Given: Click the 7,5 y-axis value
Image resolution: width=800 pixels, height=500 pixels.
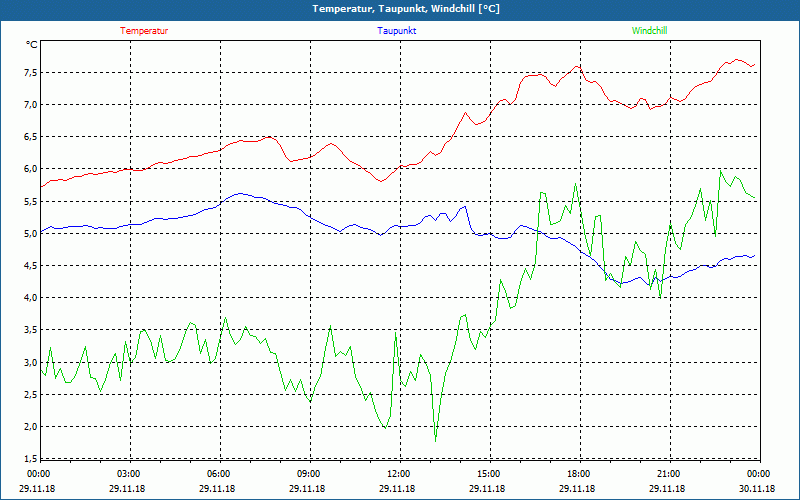Looking at the screenshot, I should pos(30,72).
